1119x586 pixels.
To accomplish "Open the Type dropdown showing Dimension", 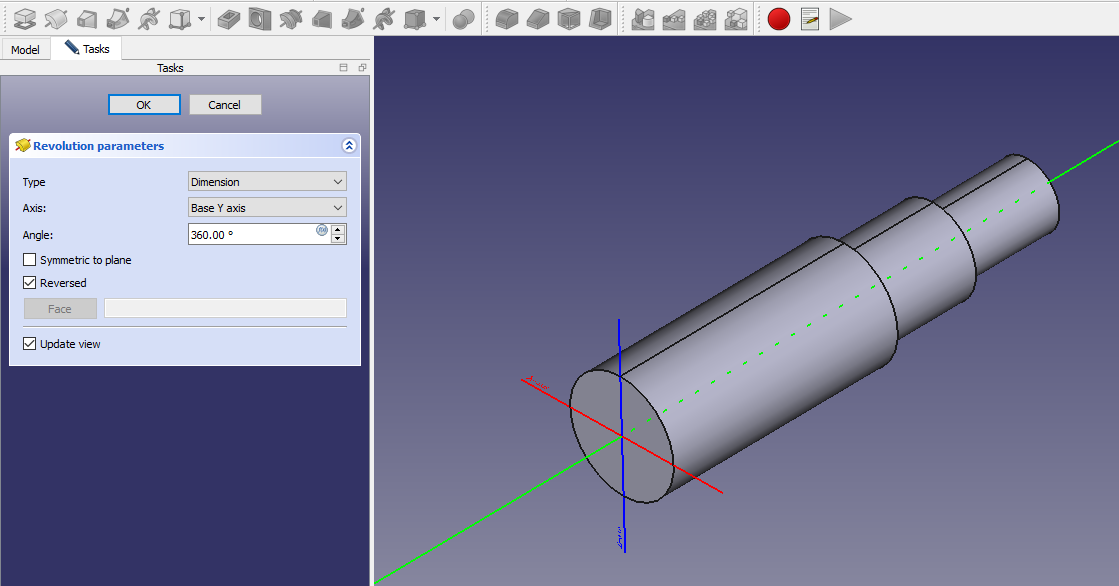I will [267, 182].
